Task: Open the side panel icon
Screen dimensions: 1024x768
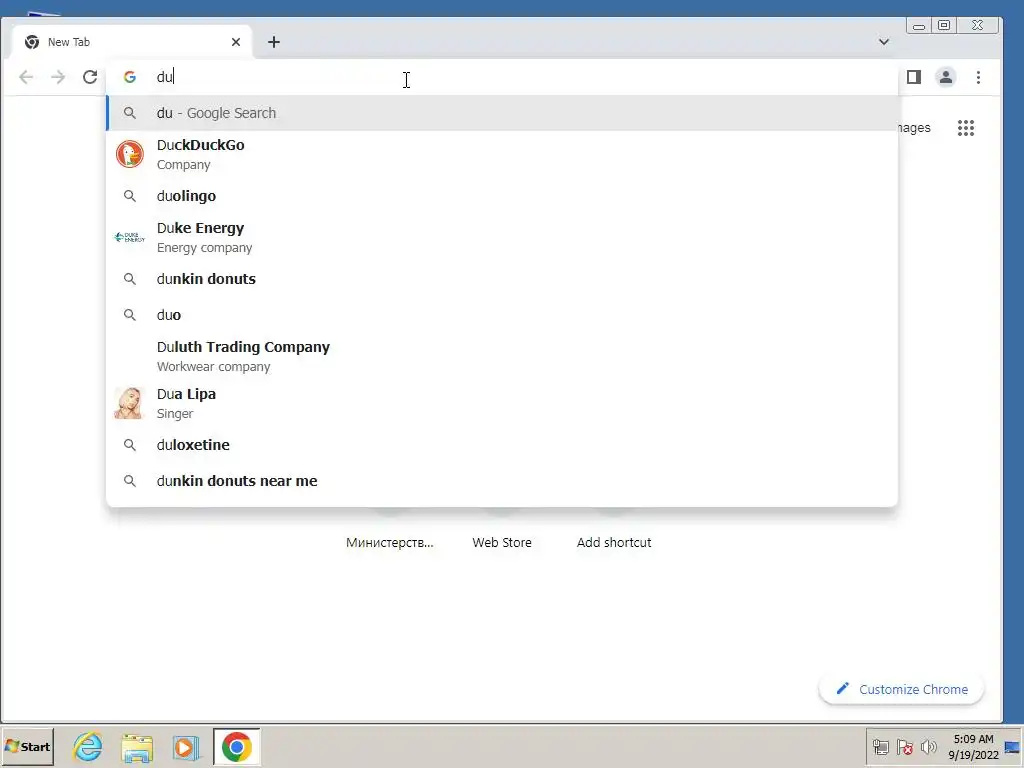Action: pos(914,77)
